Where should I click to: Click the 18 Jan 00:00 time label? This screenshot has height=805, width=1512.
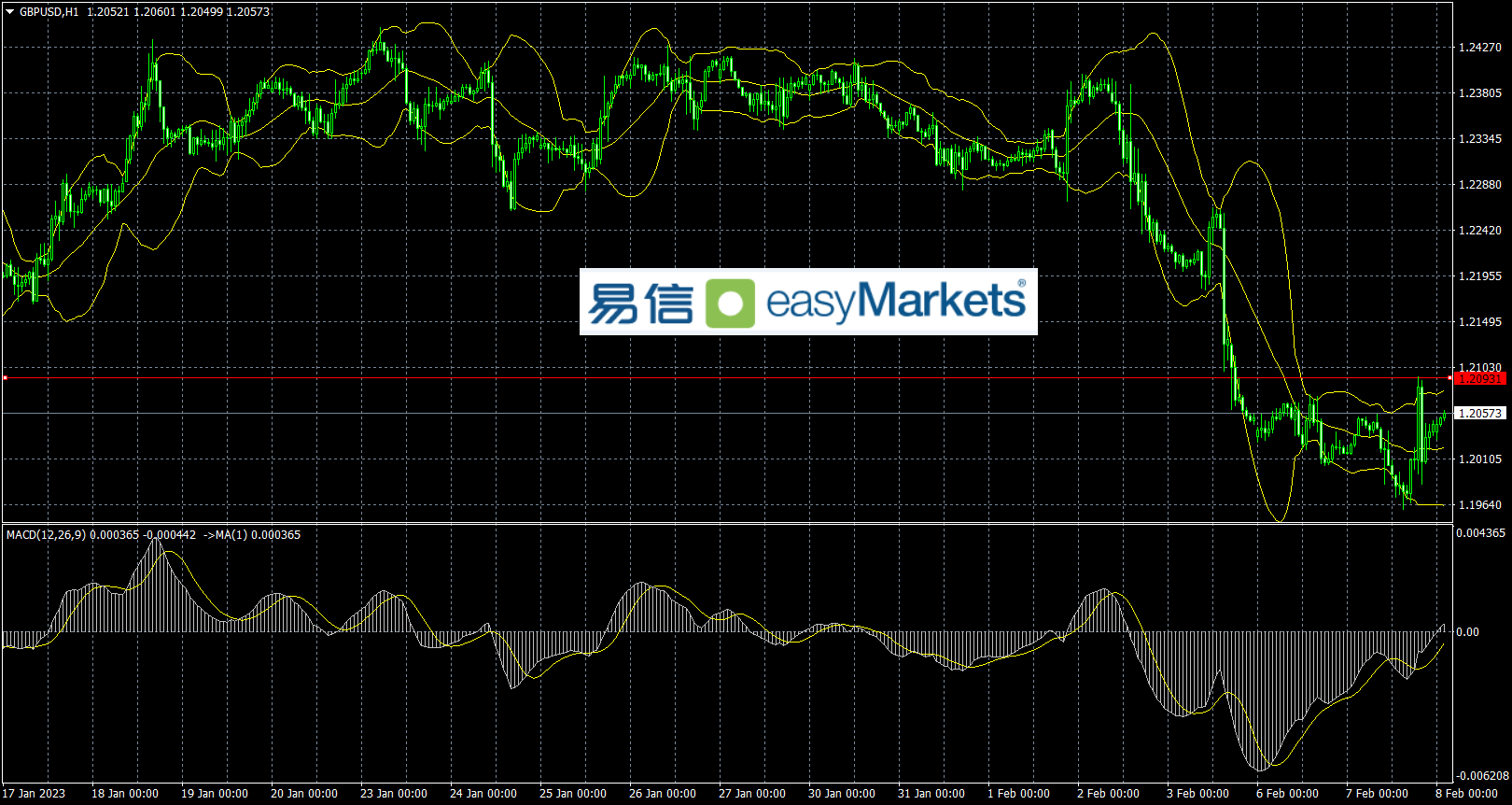(x=125, y=794)
